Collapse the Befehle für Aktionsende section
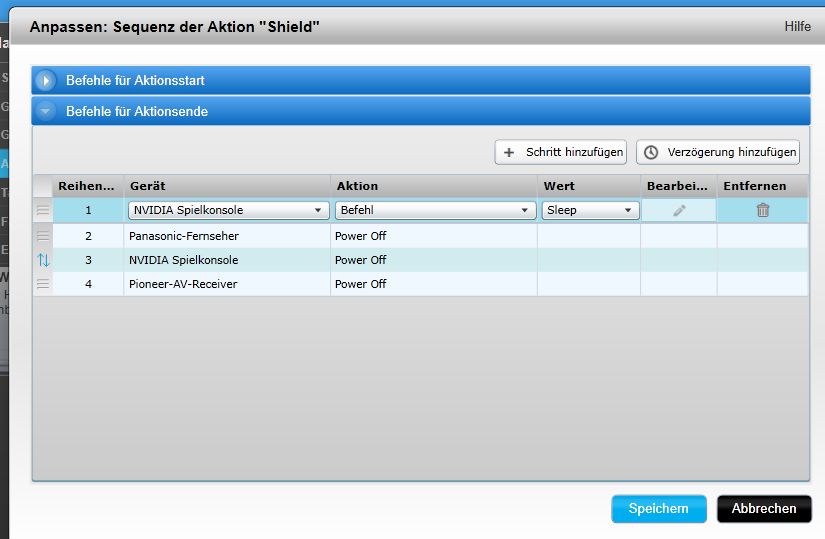Image resolution: width=825 pixels, height=539 pixels. (46, 111)
